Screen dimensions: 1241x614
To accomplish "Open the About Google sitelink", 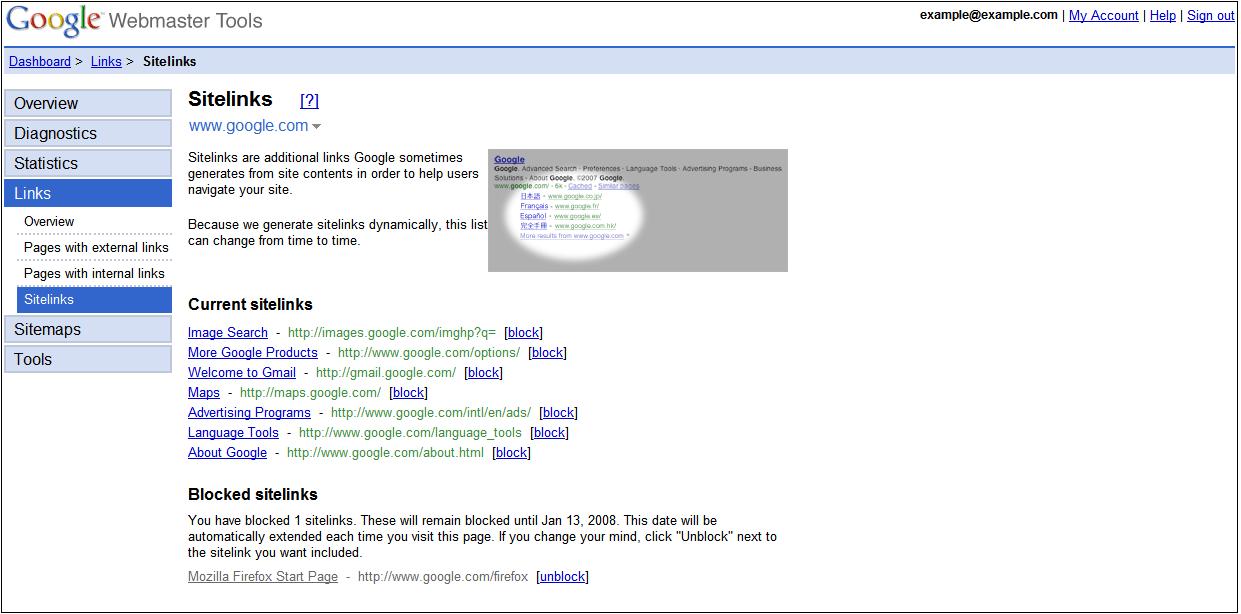I will click(227, 453).
